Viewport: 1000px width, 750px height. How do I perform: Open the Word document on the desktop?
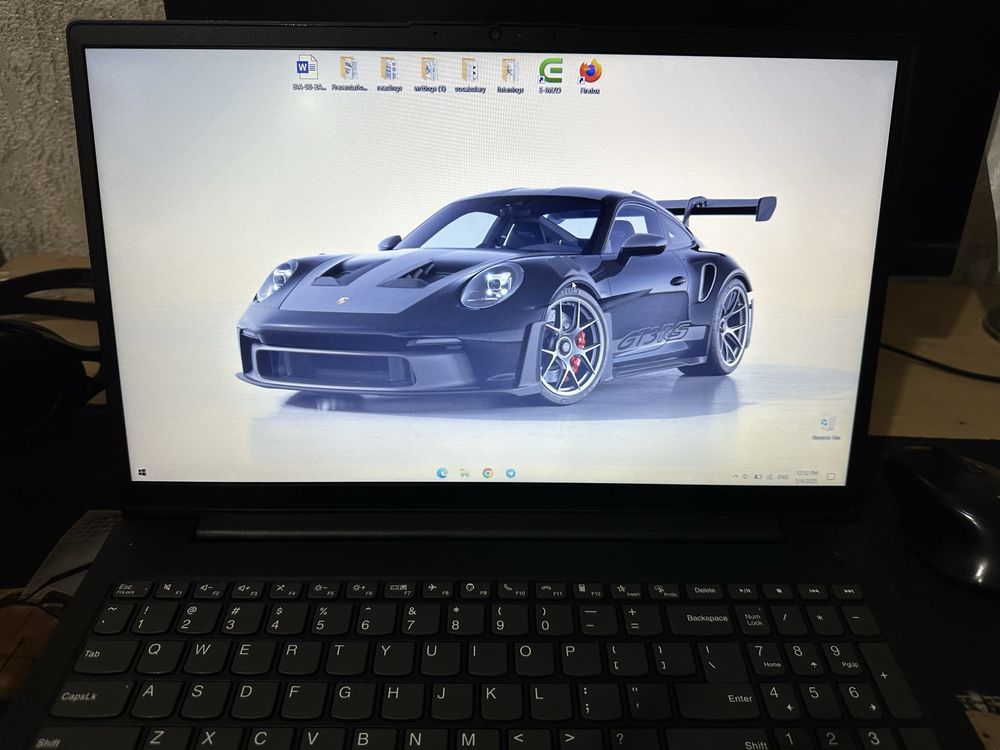coord(308,72)
